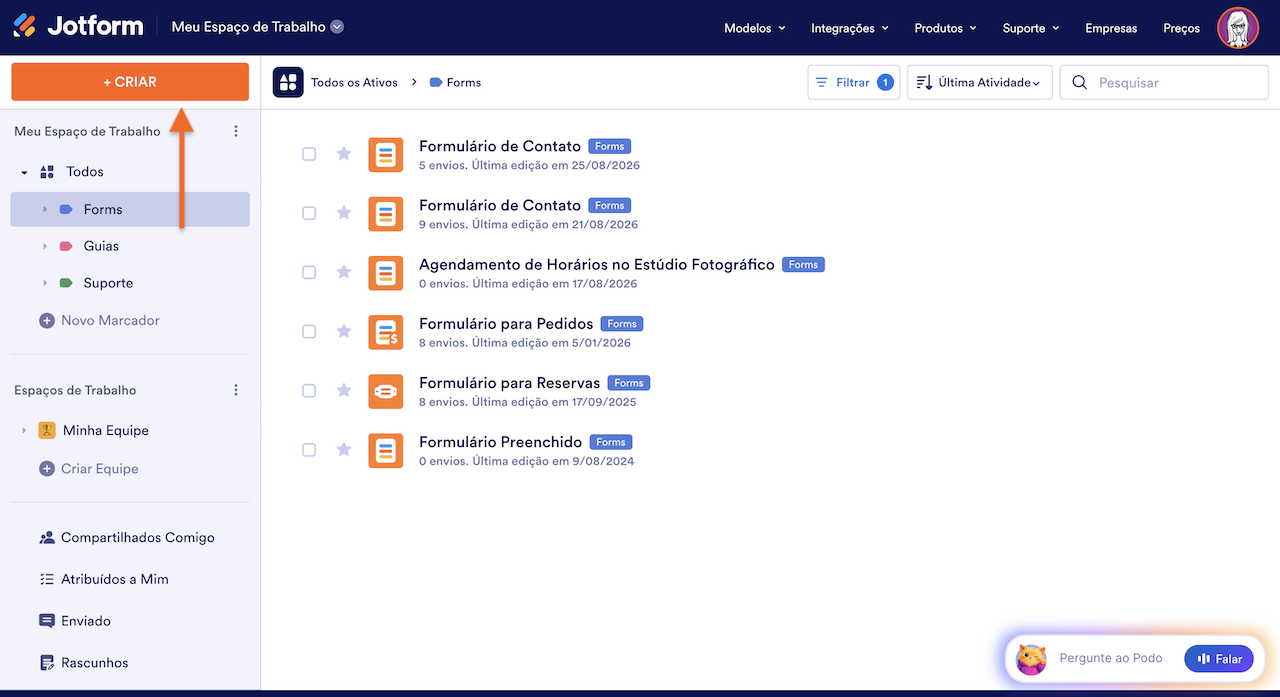
Task: Click the Enviado message icon
Action: coord(46,621)
